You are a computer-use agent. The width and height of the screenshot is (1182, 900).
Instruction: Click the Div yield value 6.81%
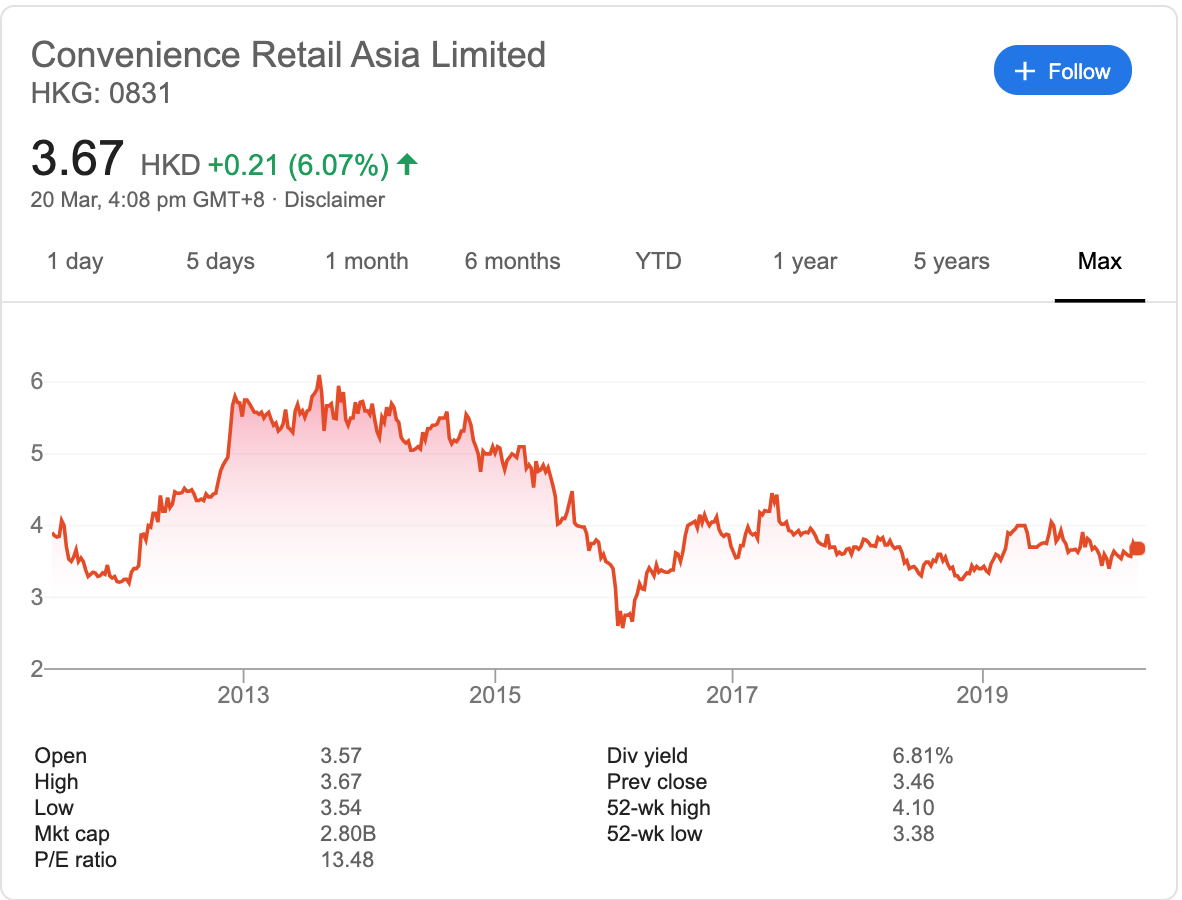point(923,755)
